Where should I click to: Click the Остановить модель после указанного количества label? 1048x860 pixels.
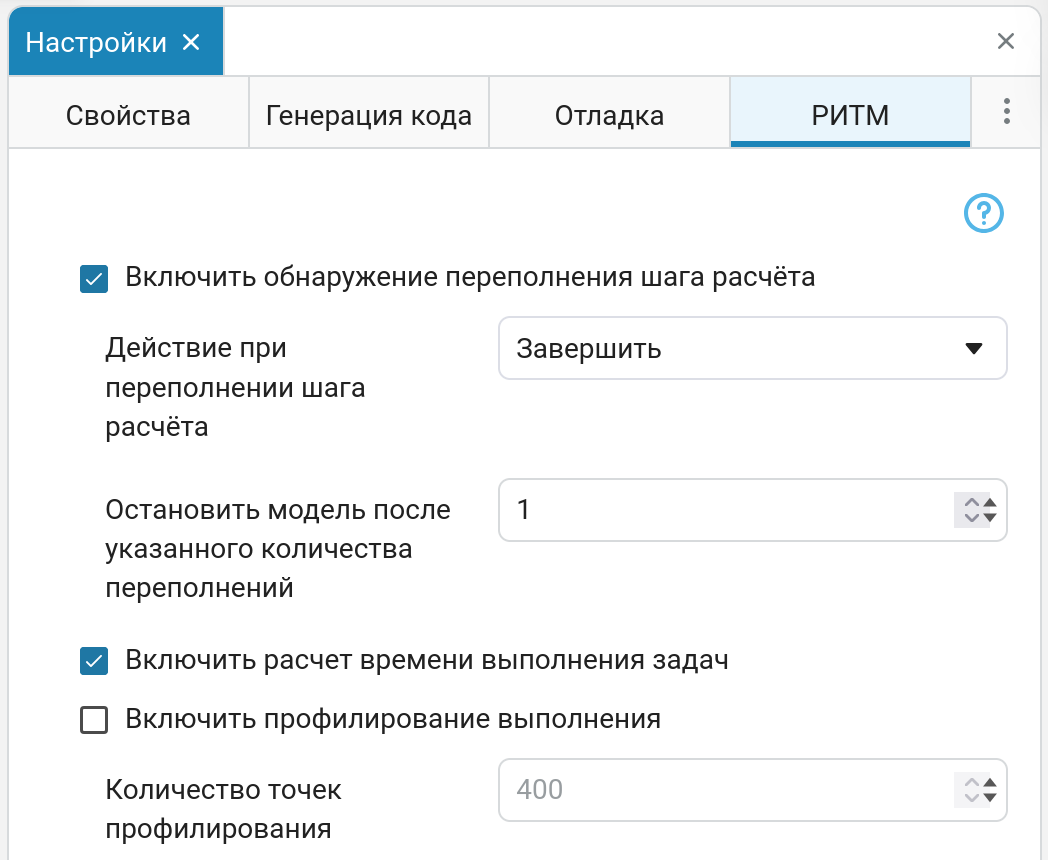coord(278,549)
